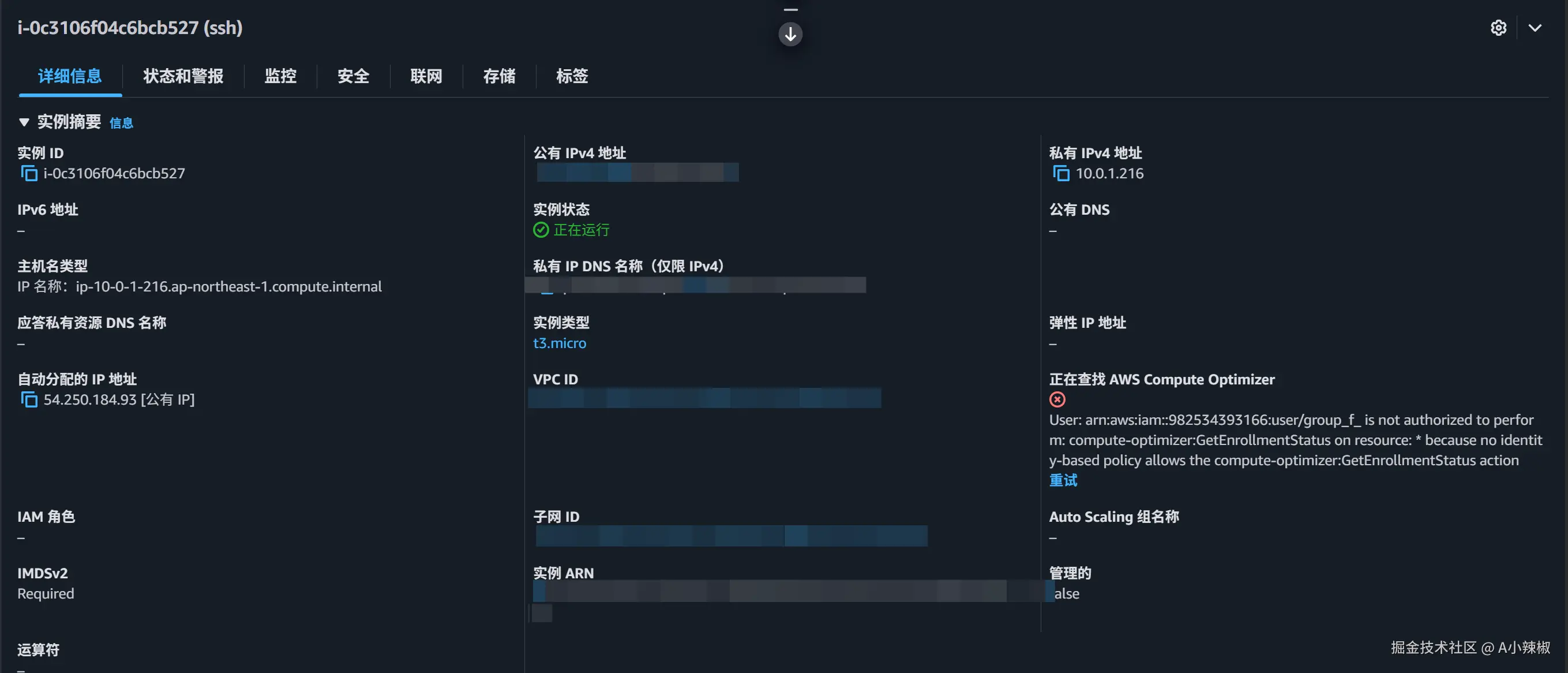The image size is (1568, 673).
Task: Go to the 联网 tab
Action: 426,76
